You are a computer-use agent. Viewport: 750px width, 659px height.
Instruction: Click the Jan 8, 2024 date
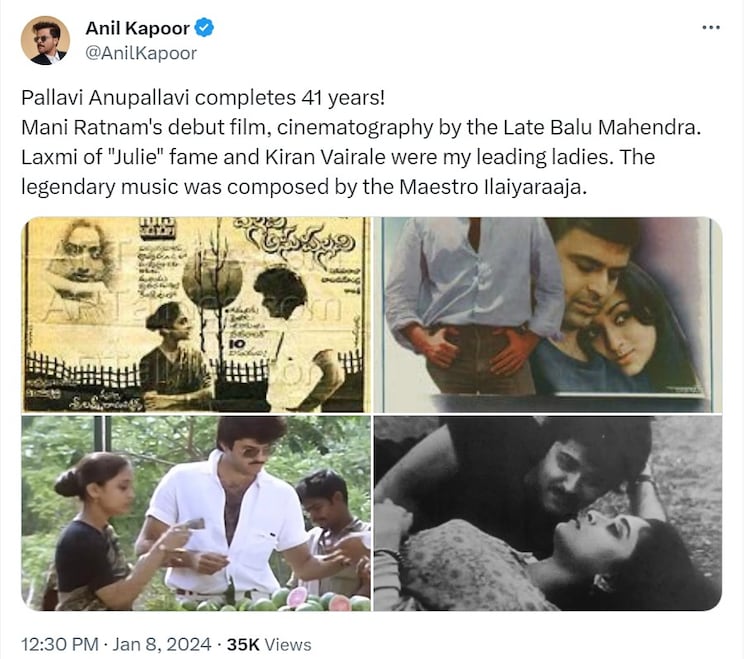point(162,644)
